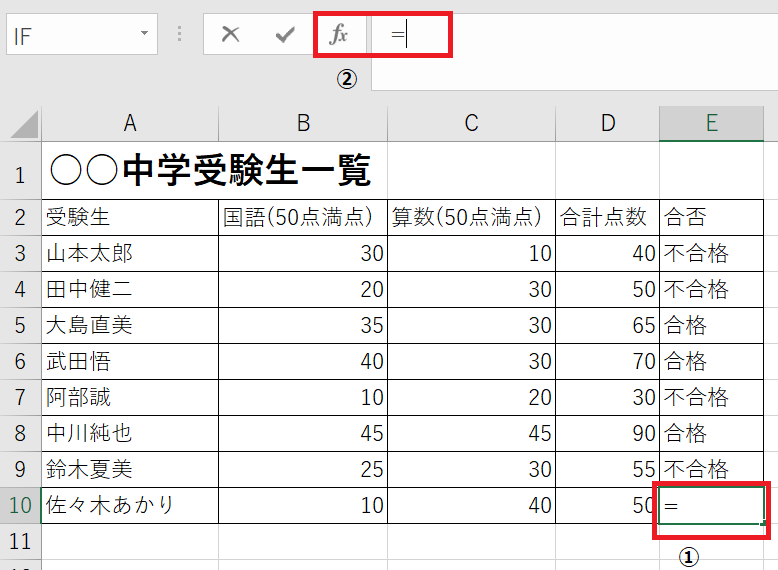Confirm formula entry with checkmark
Viewport: 778px width, 570px height.
tap(285, 35)
